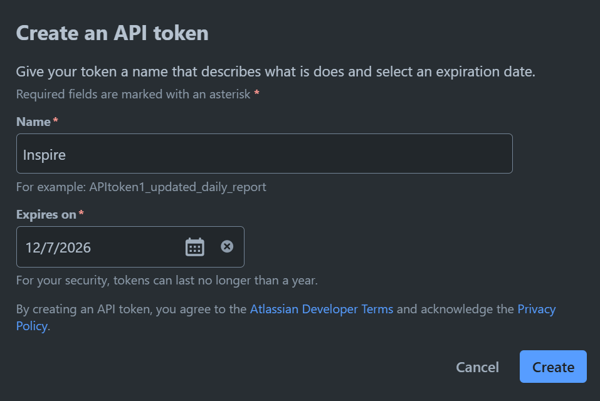Clear the expiration date with the X icon
This screenshot has height=401, width=600.
point(227,247)
